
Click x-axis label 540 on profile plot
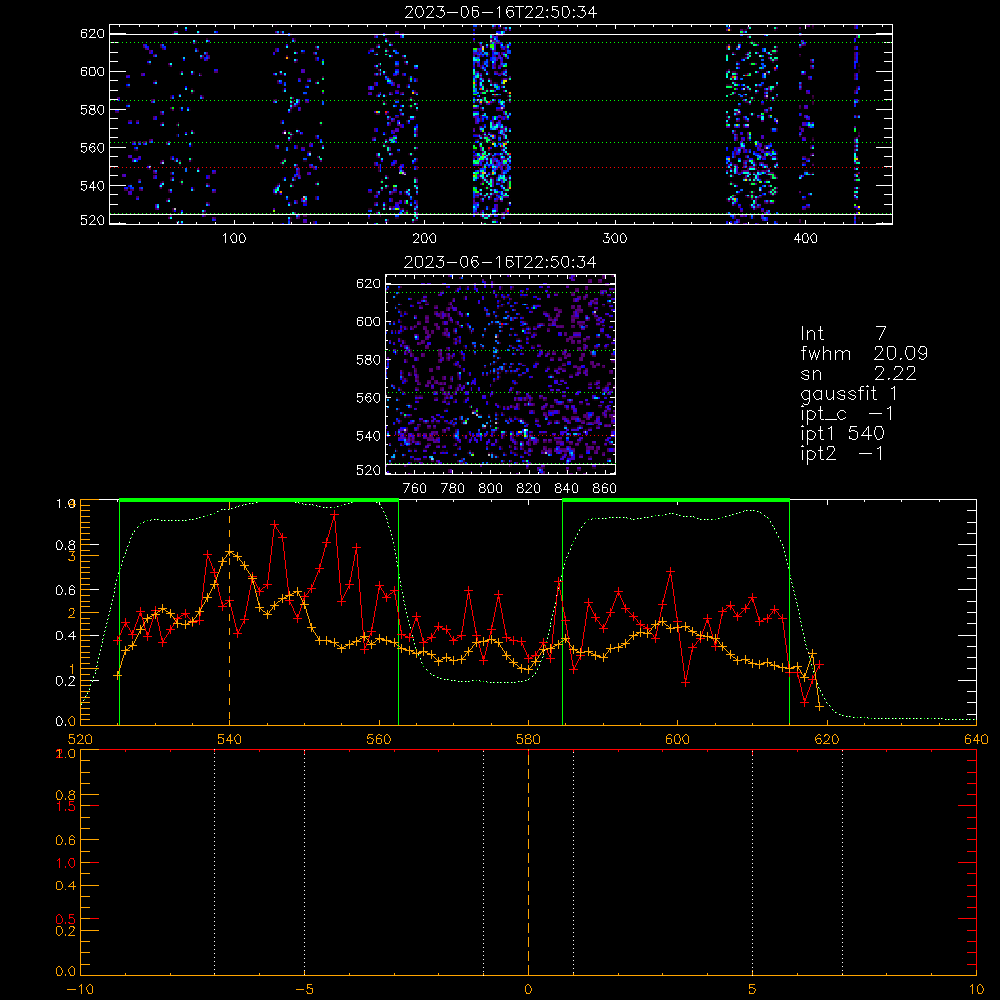230,739
